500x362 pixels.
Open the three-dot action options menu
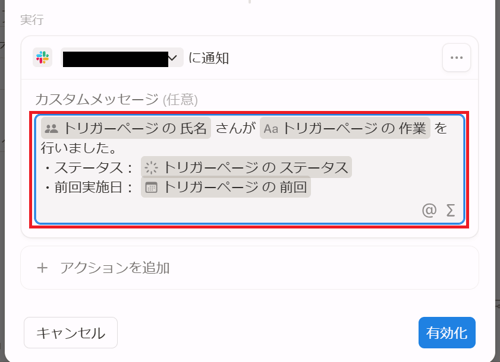click(x=456, y=58)
